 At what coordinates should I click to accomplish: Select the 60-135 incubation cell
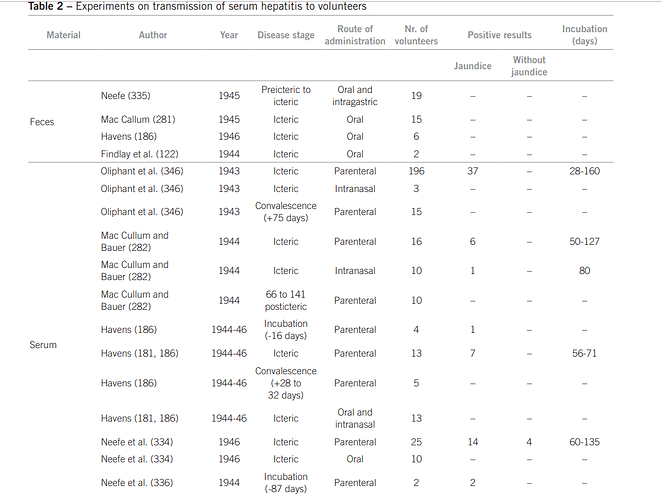tap(584, 442)
